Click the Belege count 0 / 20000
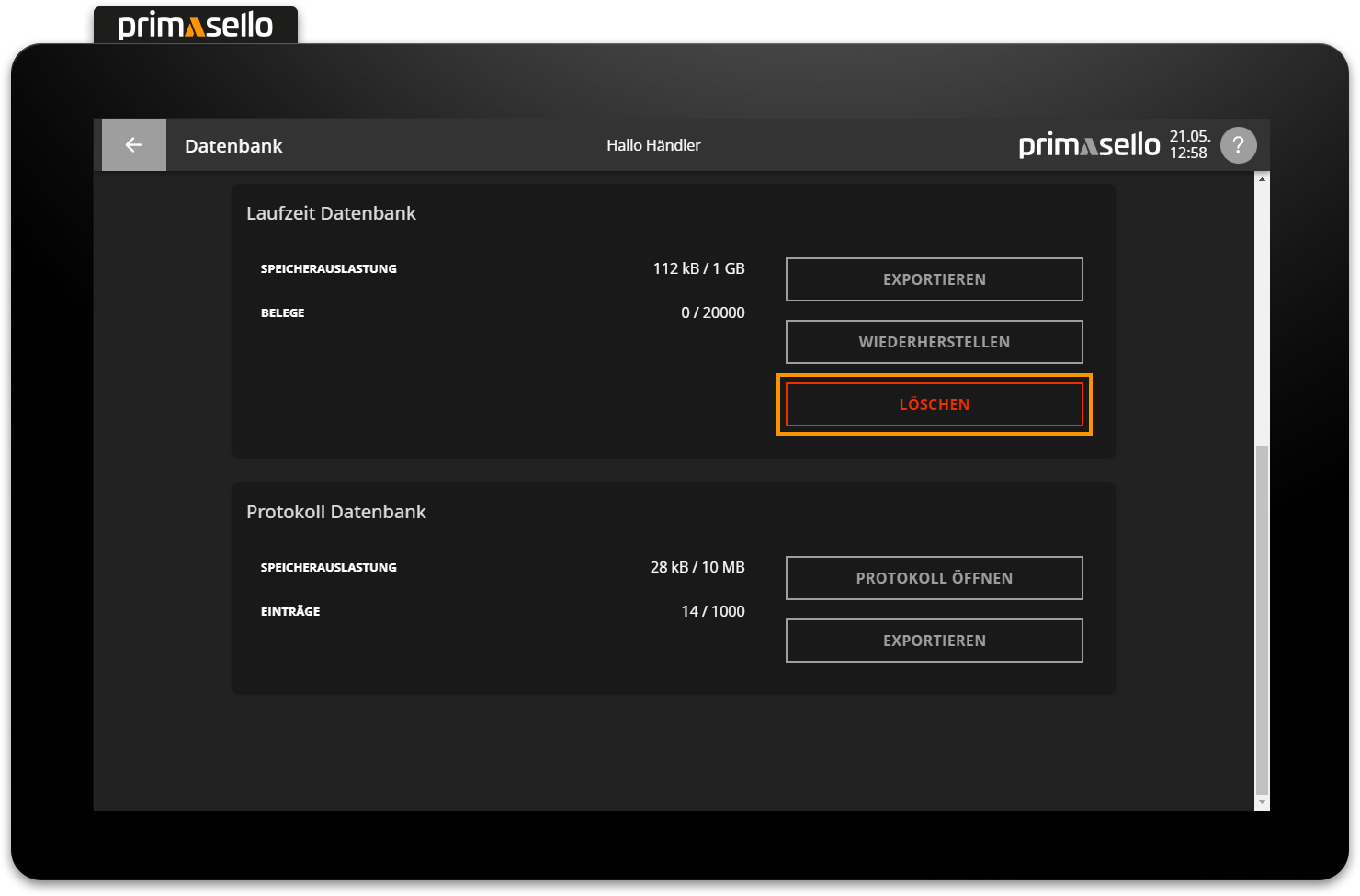This screenshot has height=896, width=1360. (x=712, y=312)
